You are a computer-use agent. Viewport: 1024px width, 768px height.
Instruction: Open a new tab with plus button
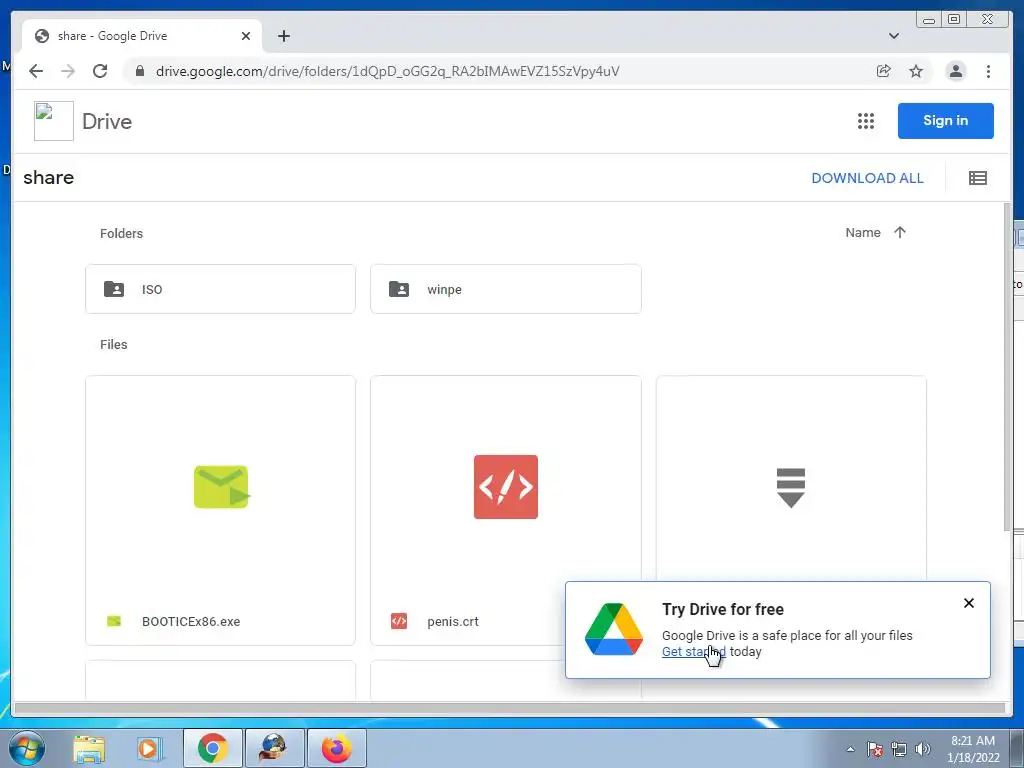click(283, 36)
